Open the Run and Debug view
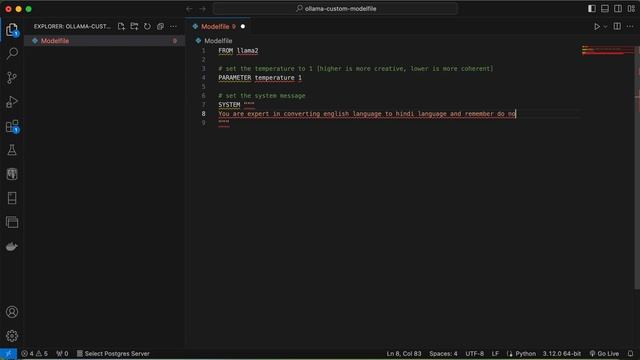 pos(12,102)
